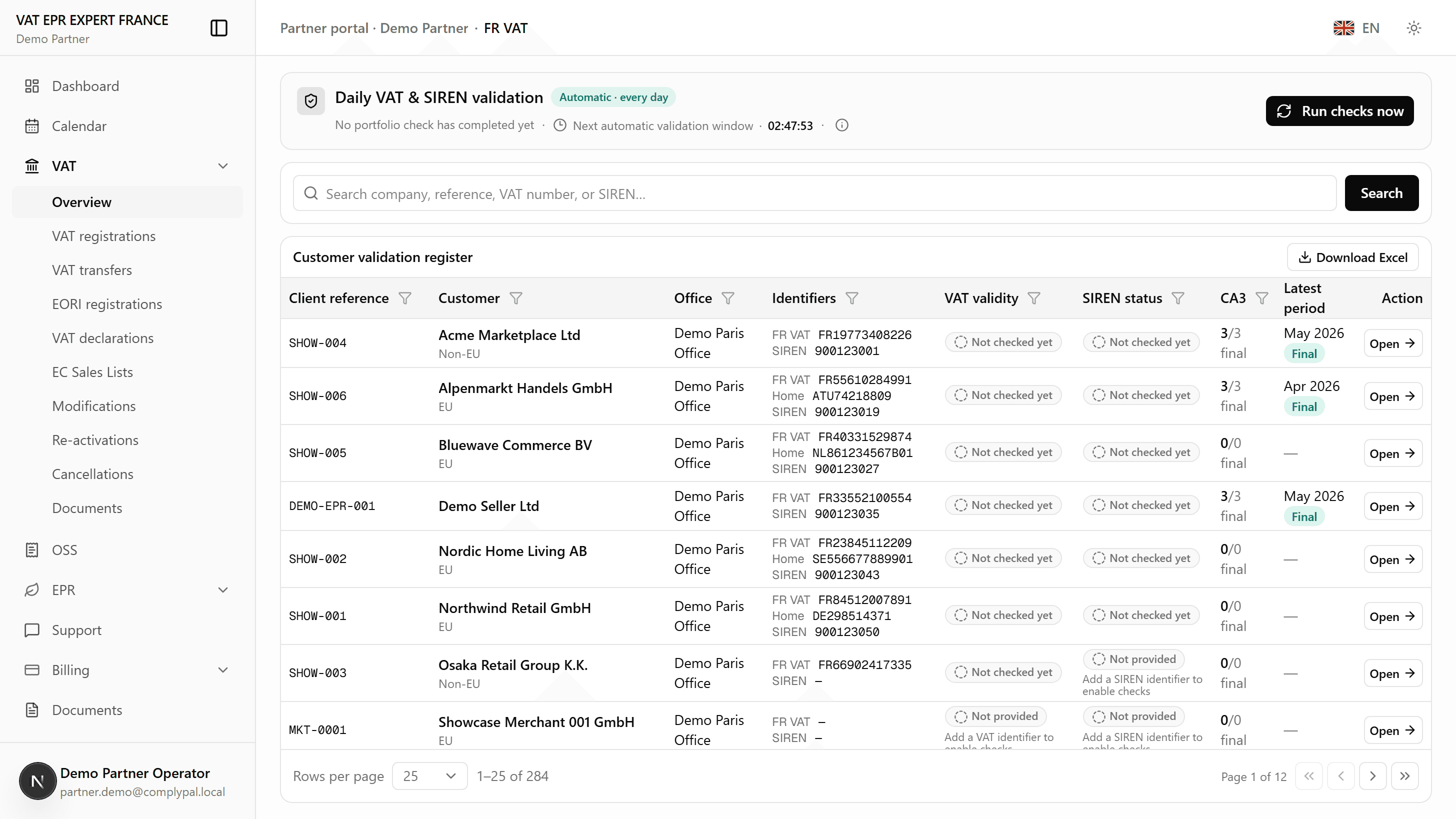
Task: Filter the Identifiers column
Action: point(852,298)
